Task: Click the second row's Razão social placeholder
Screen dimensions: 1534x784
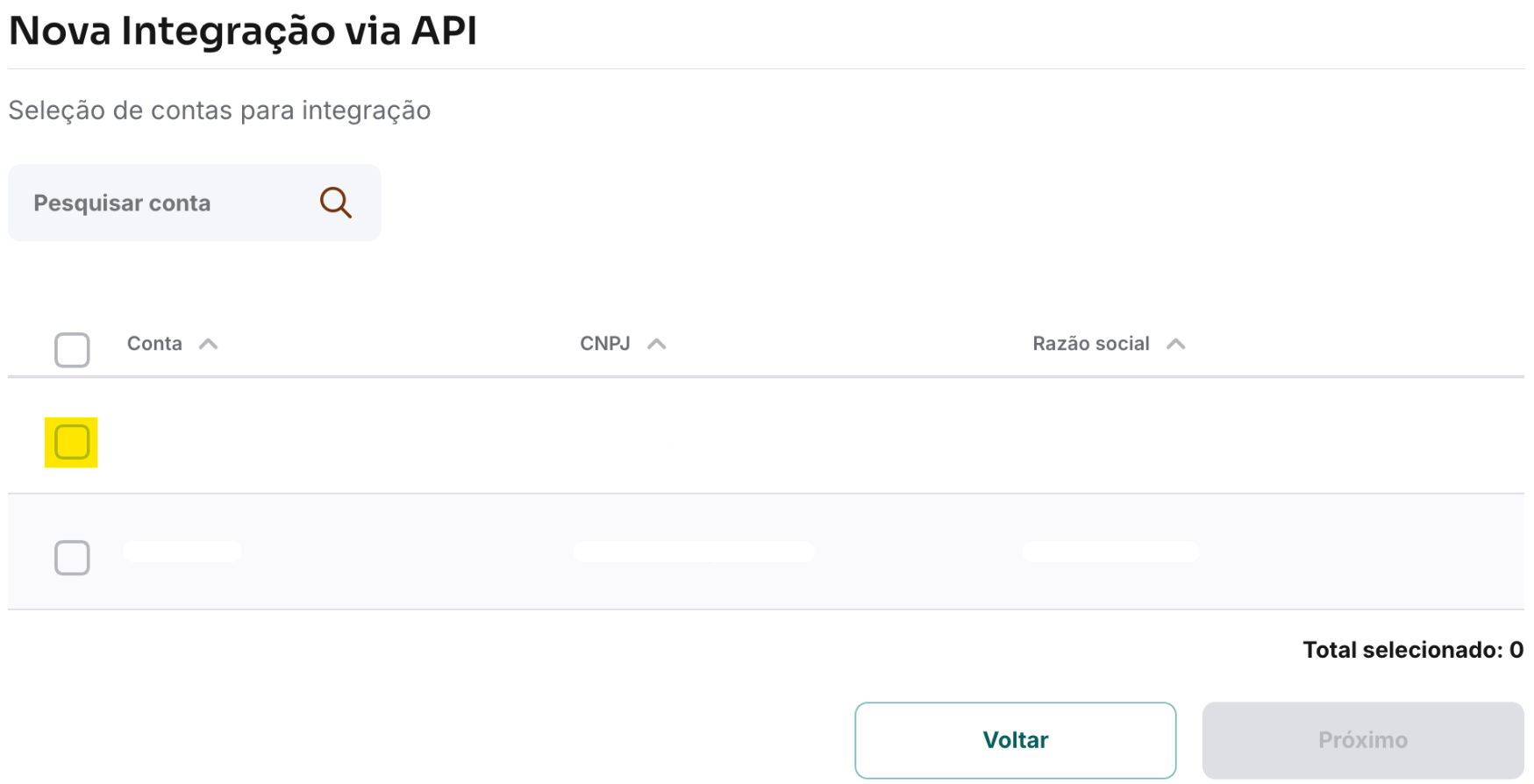Action: pos(1111,552)
